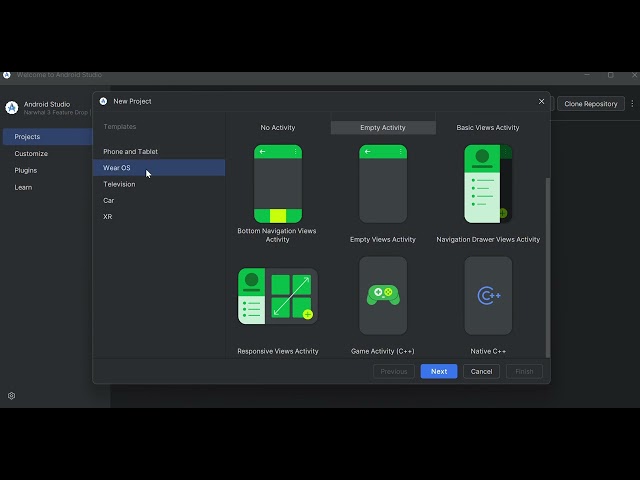Viewport: 640px width, 480px height.
Task: Choose the Empty Activity template label
Action: coord(383,128)
